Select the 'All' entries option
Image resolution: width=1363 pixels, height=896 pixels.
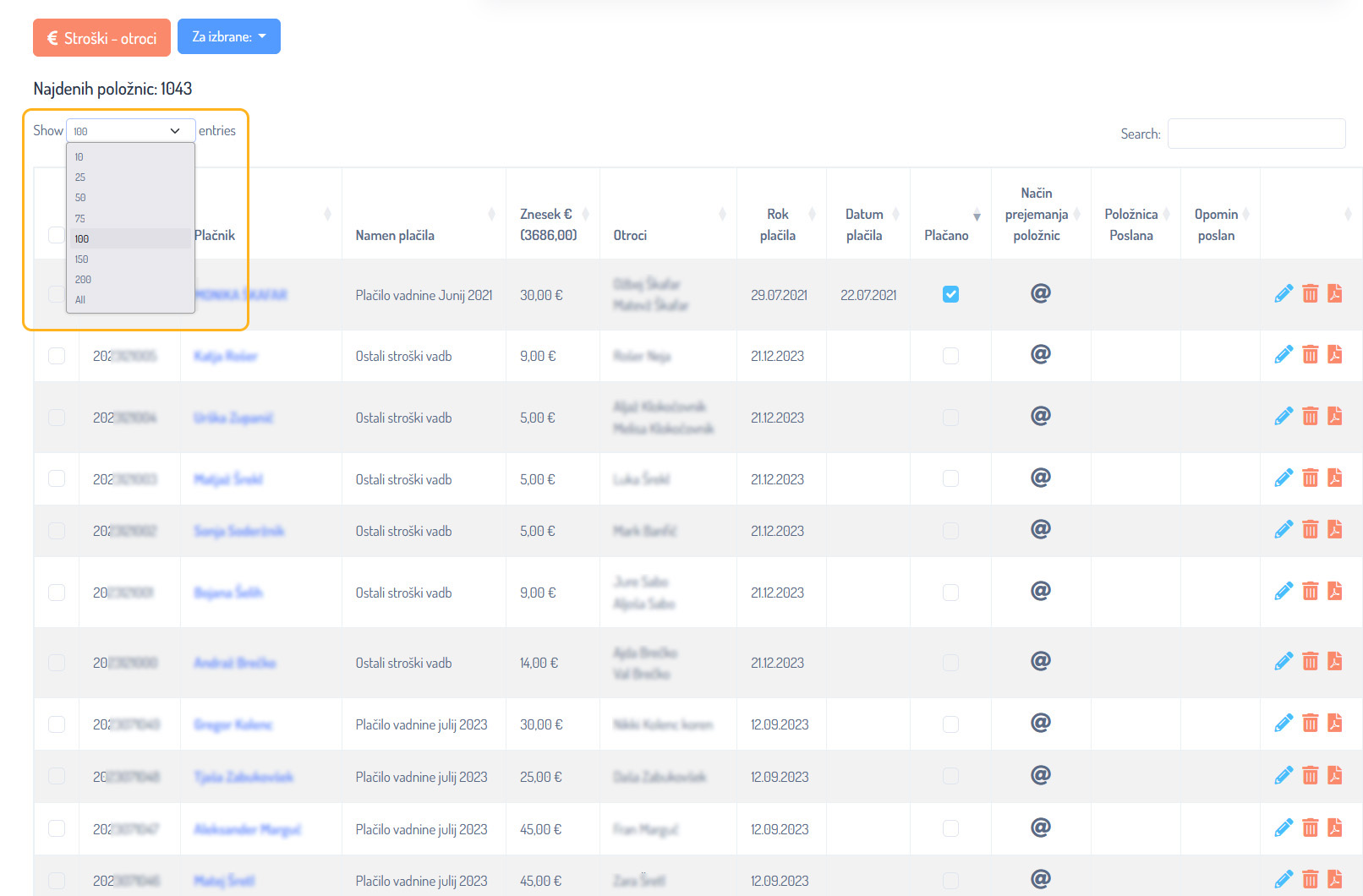pyautogui.click(x=80, y=300)
